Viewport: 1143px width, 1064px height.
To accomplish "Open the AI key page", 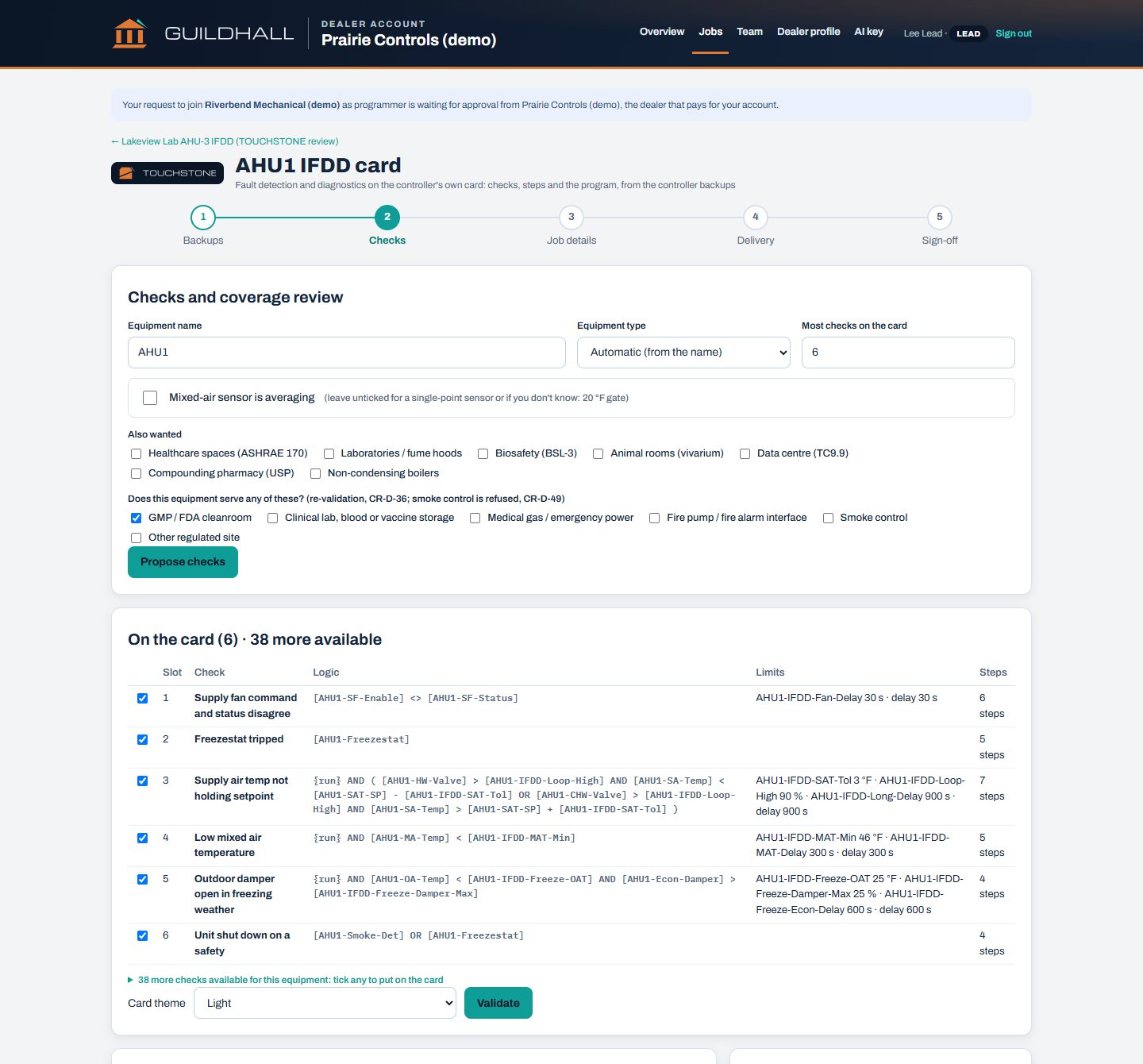I will (x=868, y=32).
